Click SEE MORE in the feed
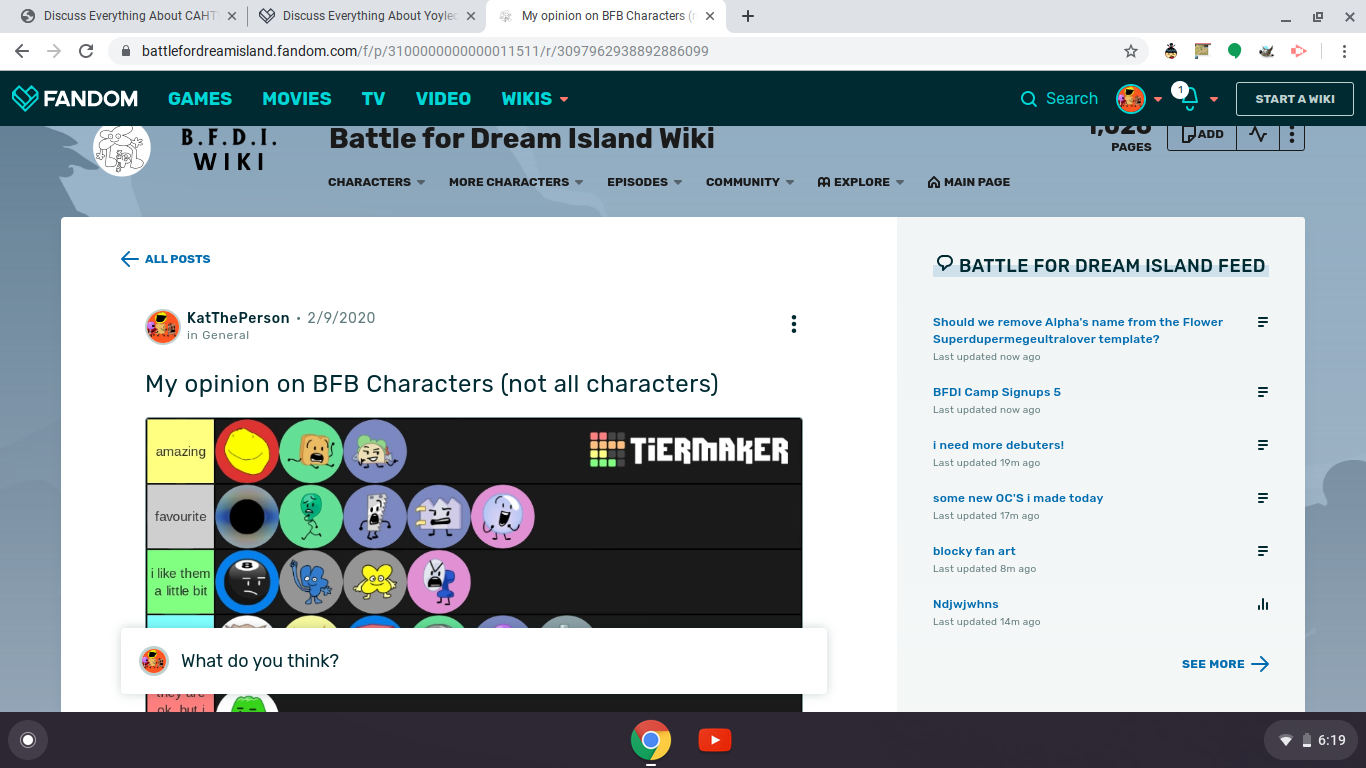The image size is (1366, 768). click(1225, 664)
